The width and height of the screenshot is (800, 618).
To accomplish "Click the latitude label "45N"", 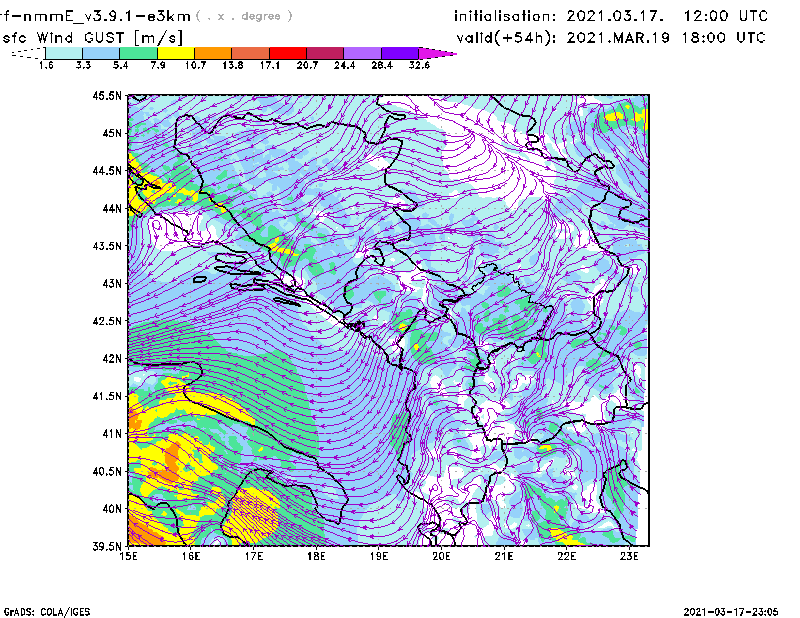I will [112, 133].
